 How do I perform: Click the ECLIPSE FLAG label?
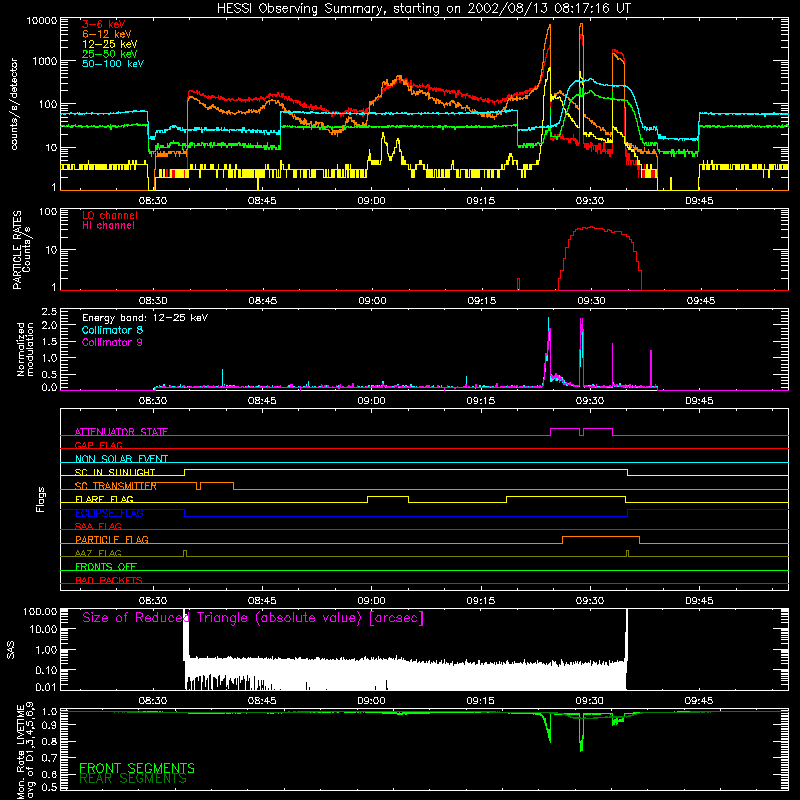(x=109, y=513)
